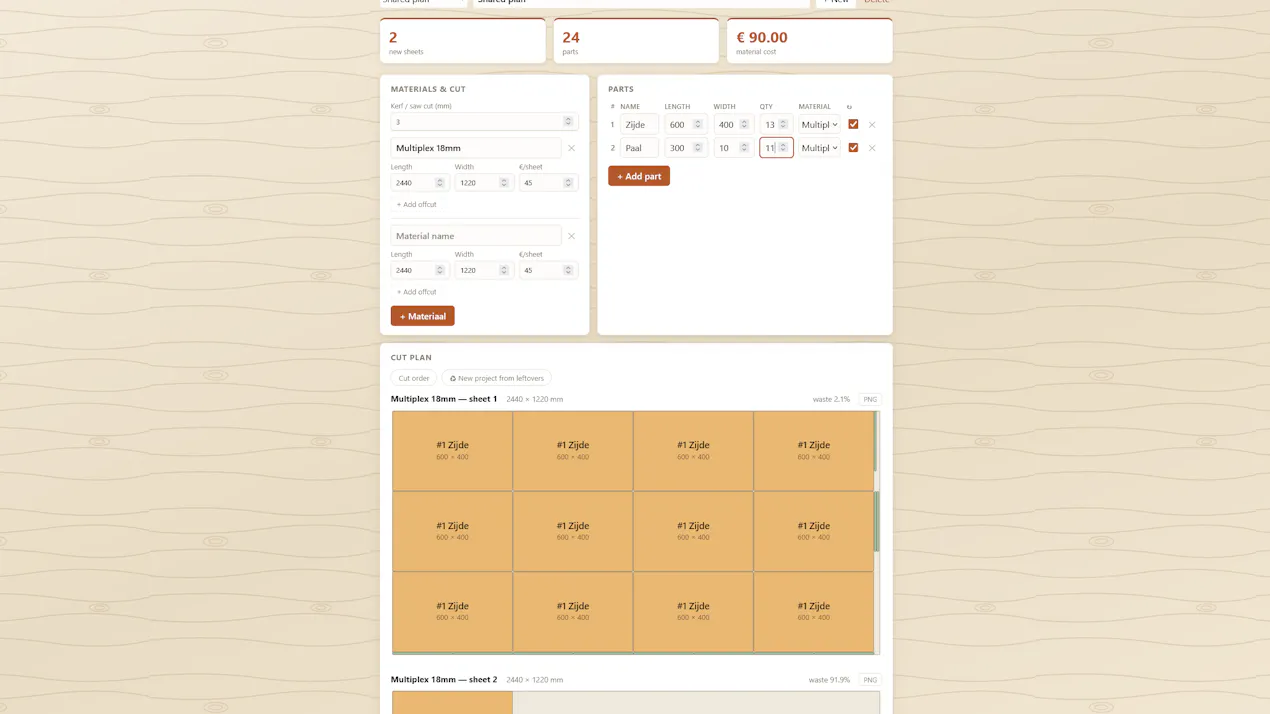Edit the Zijde part name field
This screenshot has width=1270, height=714.
[639, 125]
